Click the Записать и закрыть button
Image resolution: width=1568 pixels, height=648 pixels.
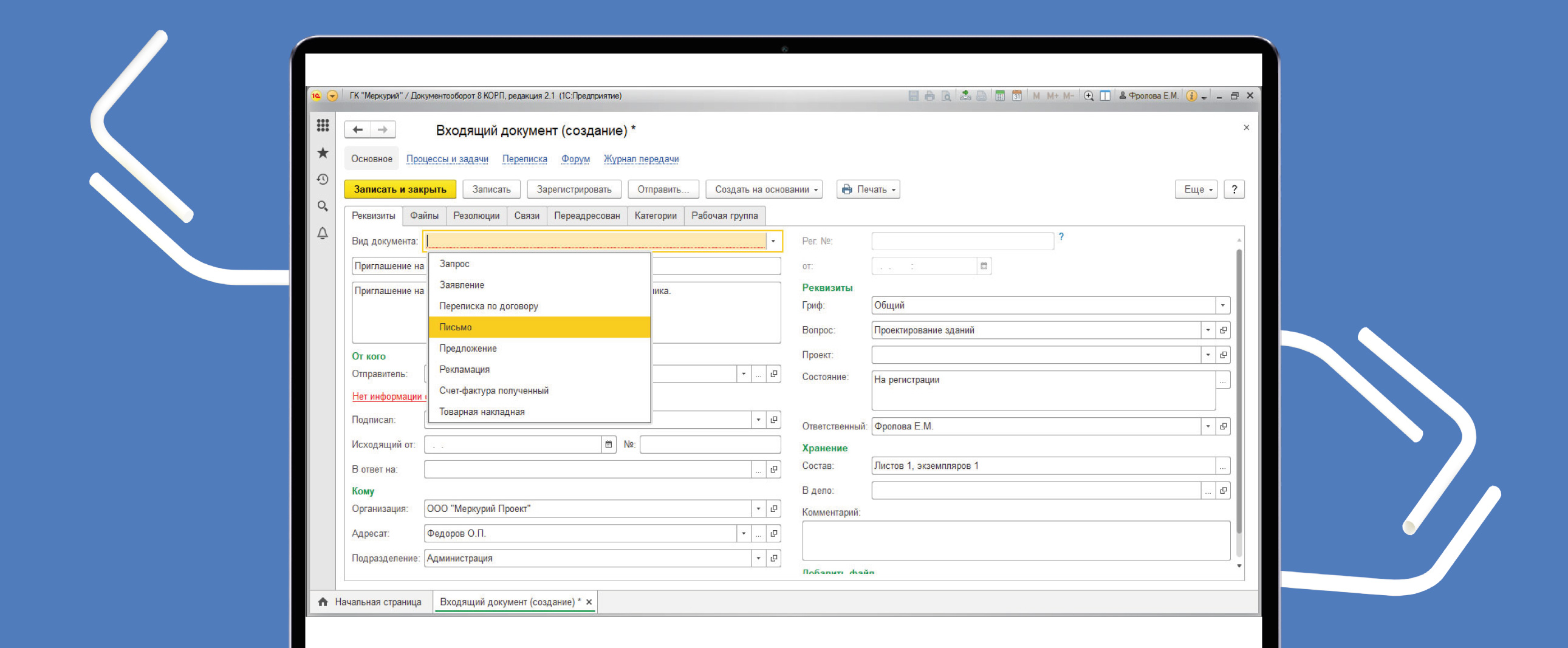(400, 189)
